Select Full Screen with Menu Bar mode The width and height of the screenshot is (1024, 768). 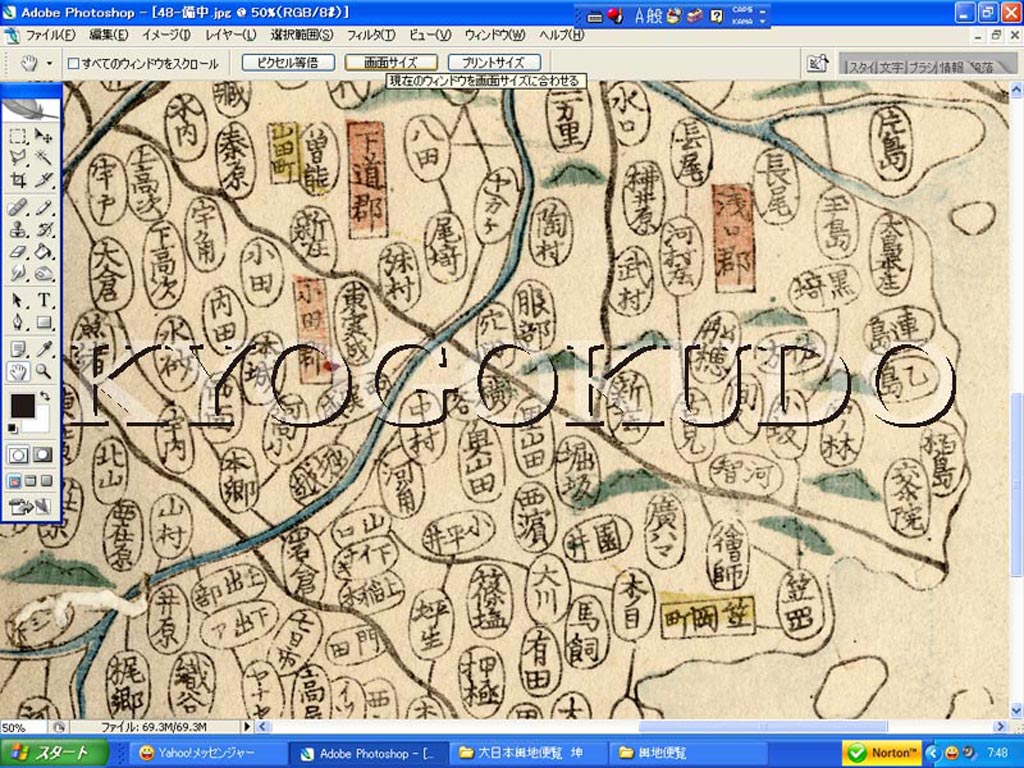[x=31, y=481]
